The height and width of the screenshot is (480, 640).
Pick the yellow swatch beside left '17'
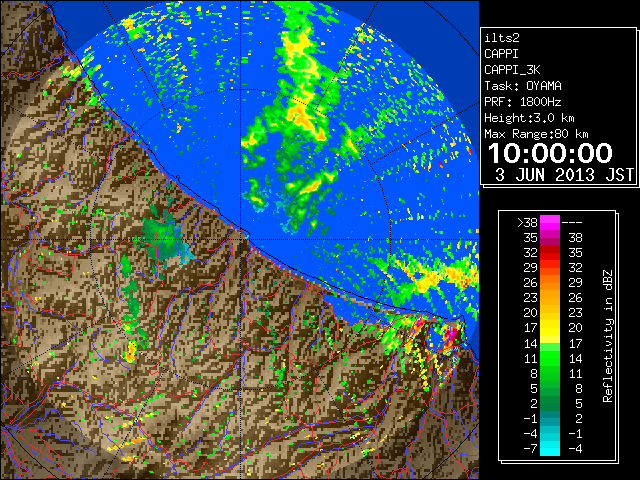[x=550, y=328]
